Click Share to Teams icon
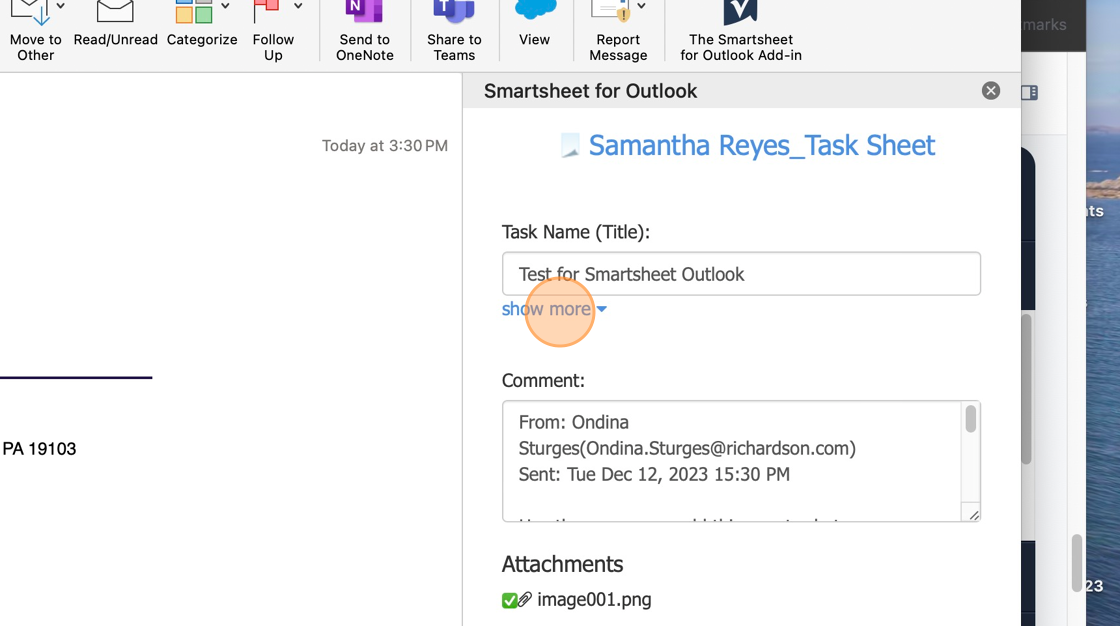Viewport: 1120px width, 626px height. coord(454,11)
